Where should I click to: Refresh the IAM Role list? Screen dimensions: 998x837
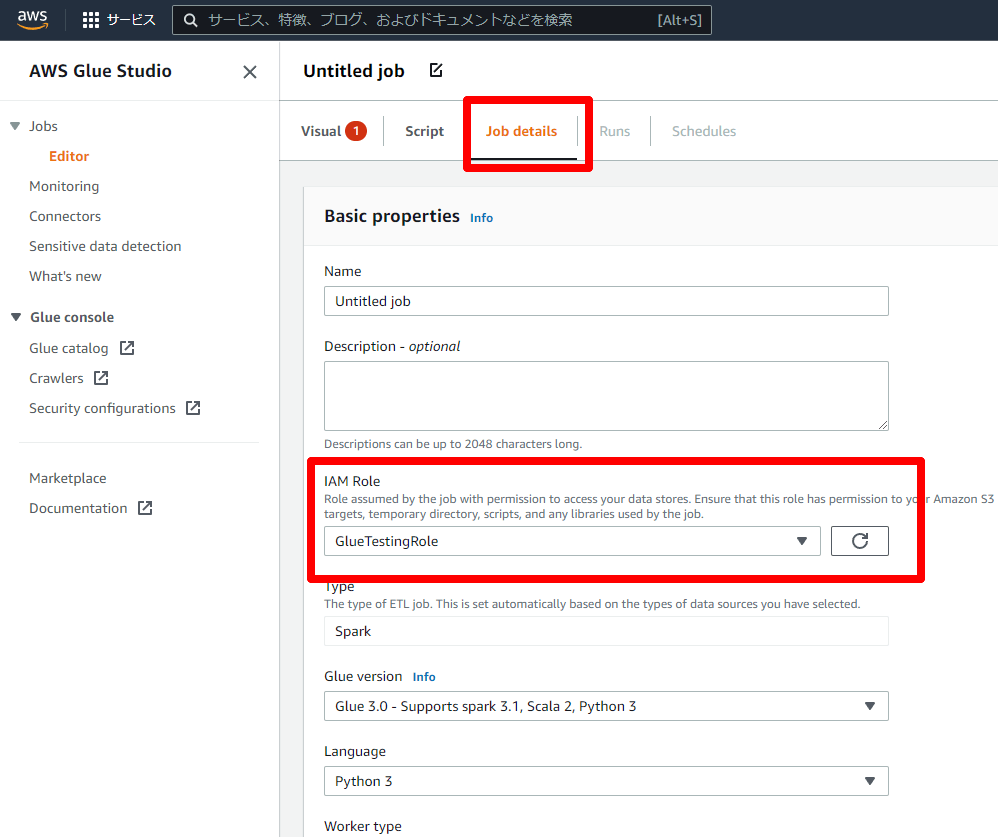coord(859,541)
